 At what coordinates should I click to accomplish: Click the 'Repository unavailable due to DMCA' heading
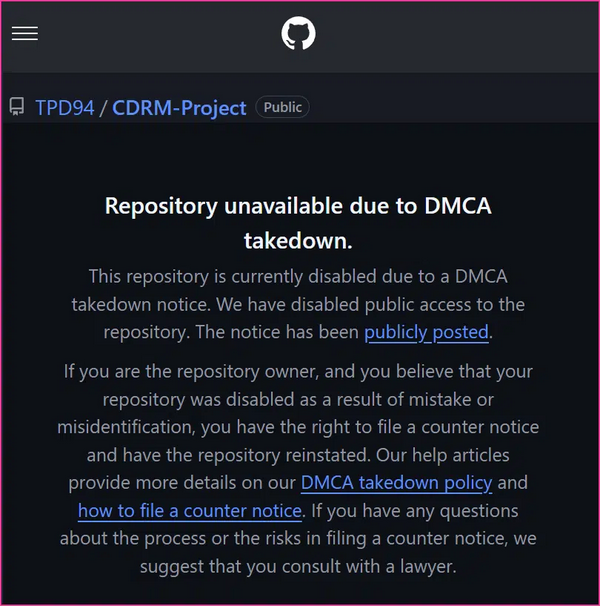298,207
